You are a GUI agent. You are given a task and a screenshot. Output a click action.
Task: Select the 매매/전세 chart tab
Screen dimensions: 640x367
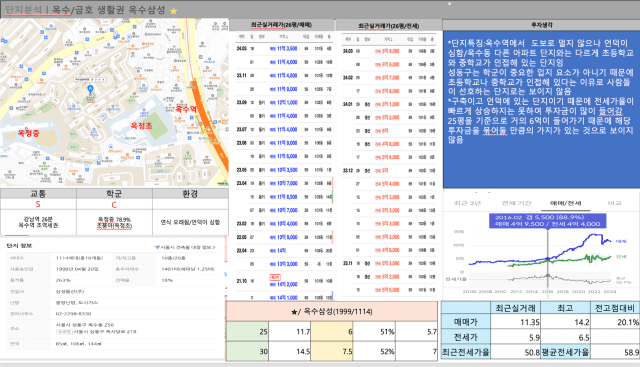pos(565,203)
